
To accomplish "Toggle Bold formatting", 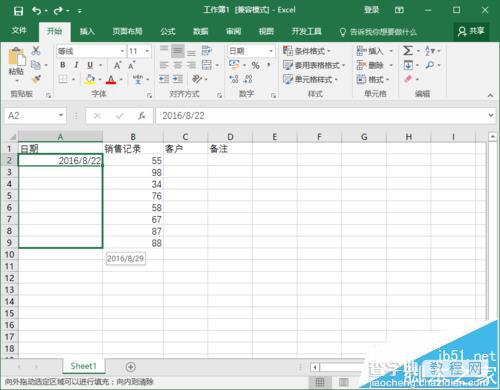I will coord(63,65).
